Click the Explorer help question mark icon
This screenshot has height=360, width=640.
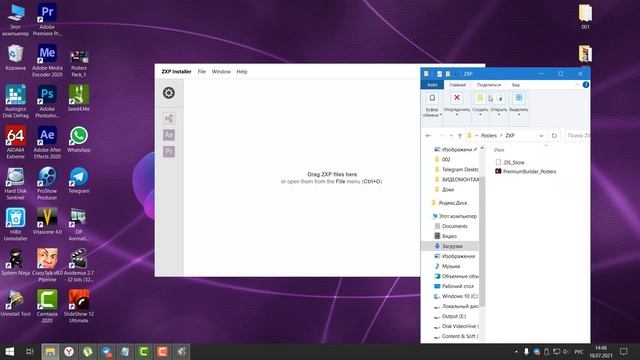(586, 85)
